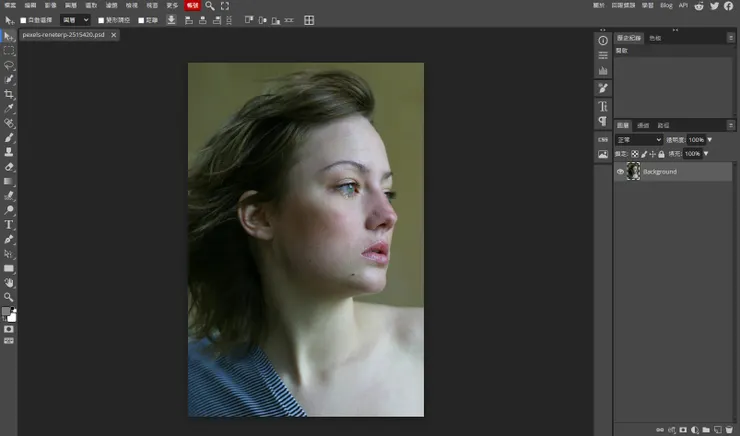Open the blend mode 正常 dropdown
This screenshot has width=740, height=436.
coord(639,140)
